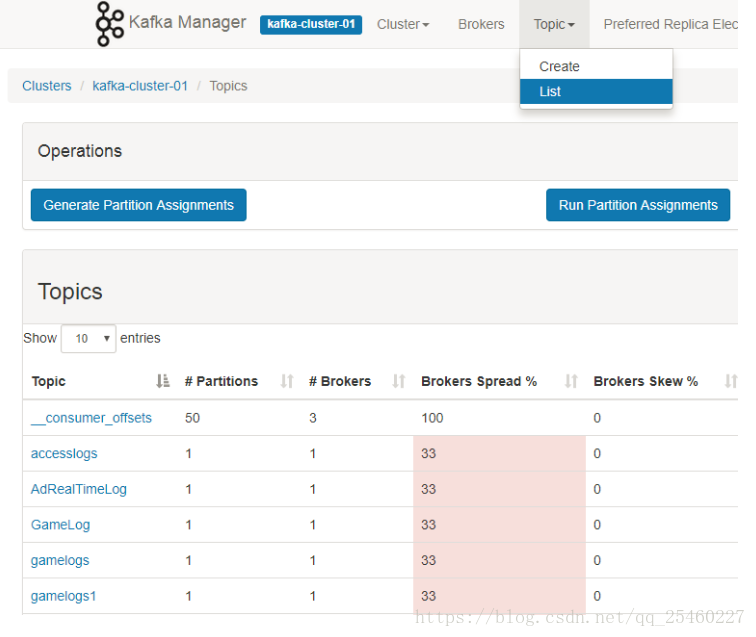Click spread value 33 in AdRealTimeLog row

coord(428,489)
